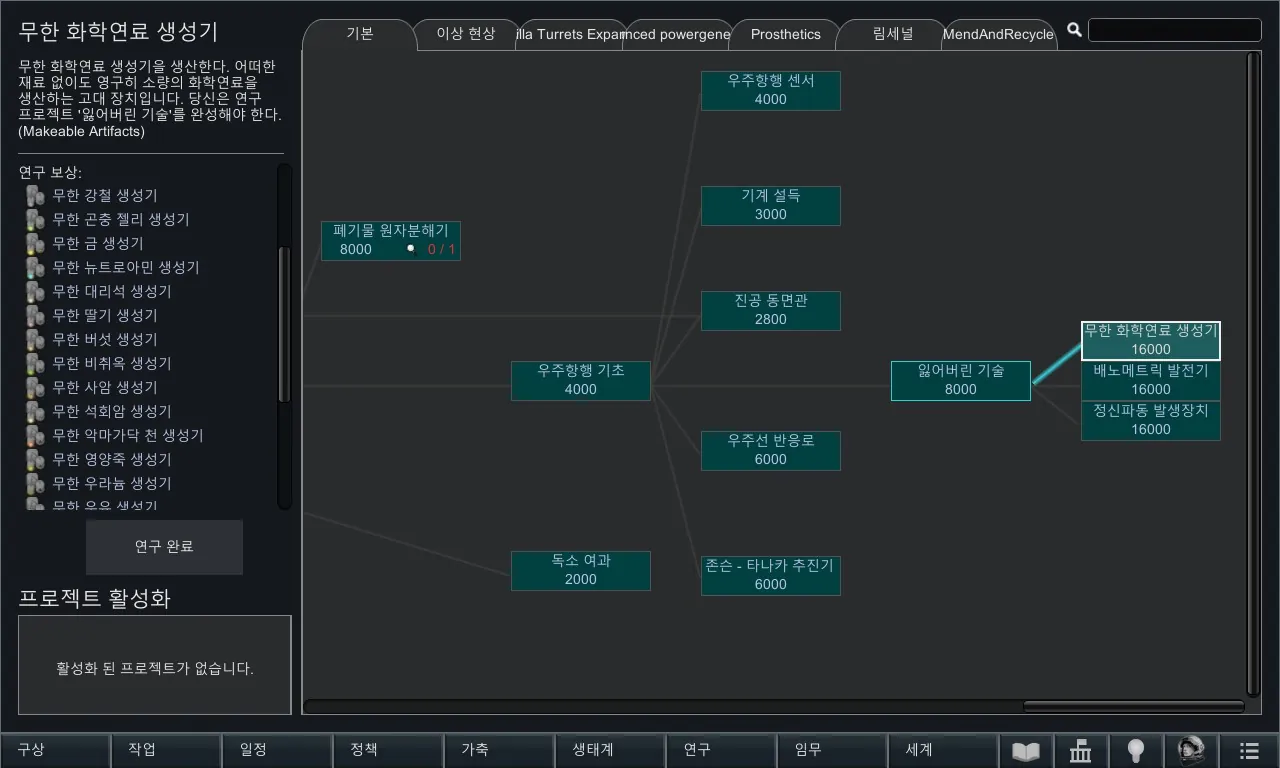Open the main menu list icon
This screenshot has height=768, width=1280.
pos(1249,751)
